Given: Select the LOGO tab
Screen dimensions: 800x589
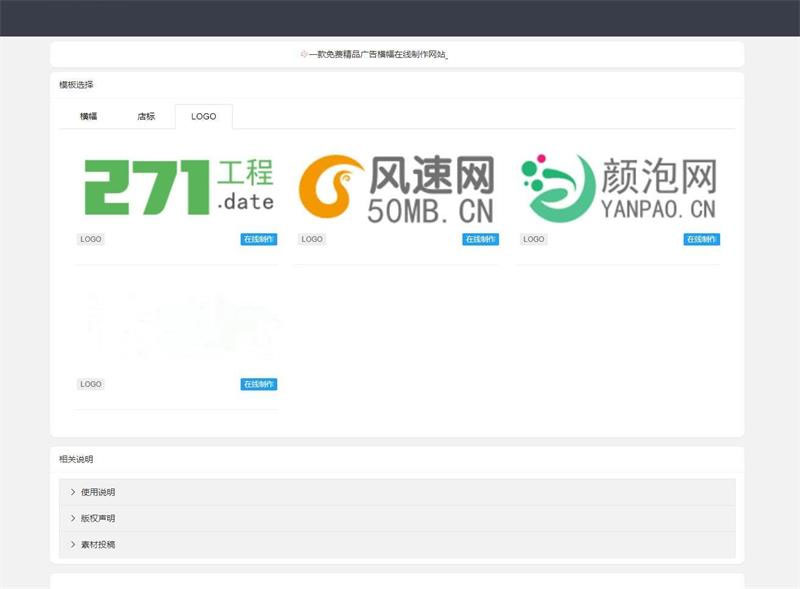Looking at the screenshot, I should click(203, 116).
